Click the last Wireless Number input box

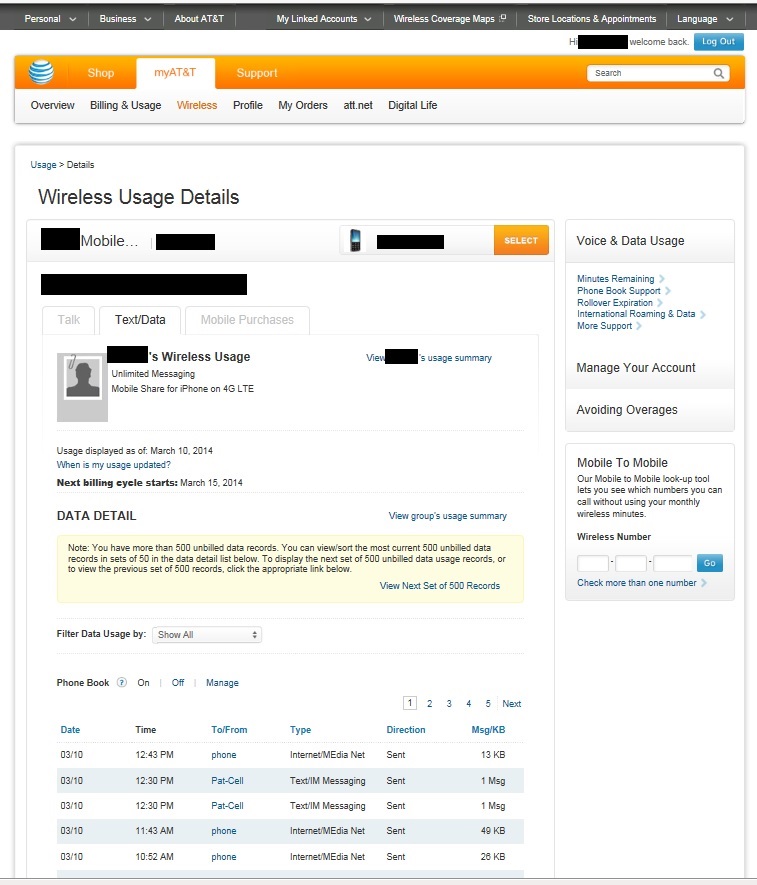point(672,563)
